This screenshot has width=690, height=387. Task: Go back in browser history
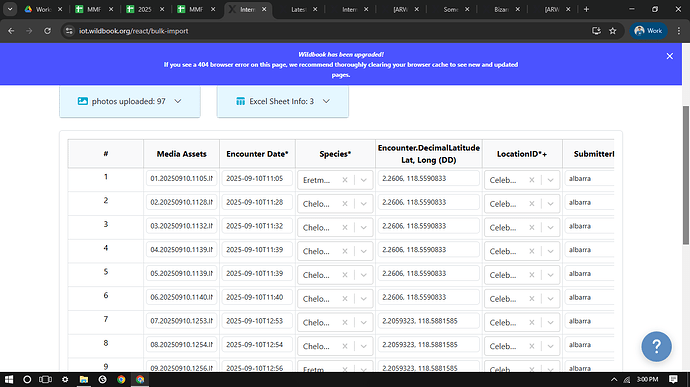11,31
